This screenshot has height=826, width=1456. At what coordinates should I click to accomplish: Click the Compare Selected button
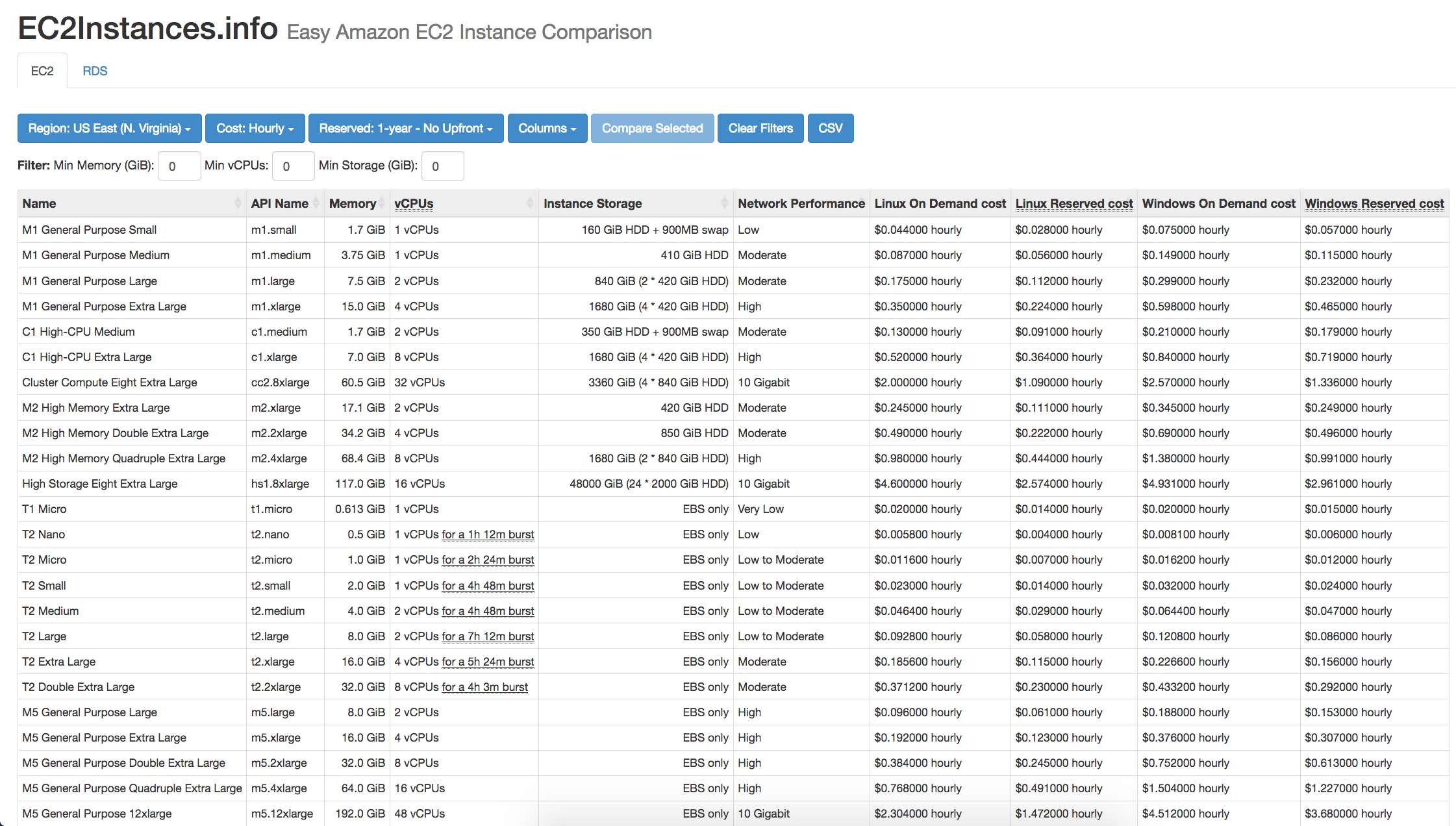point(652,128)
